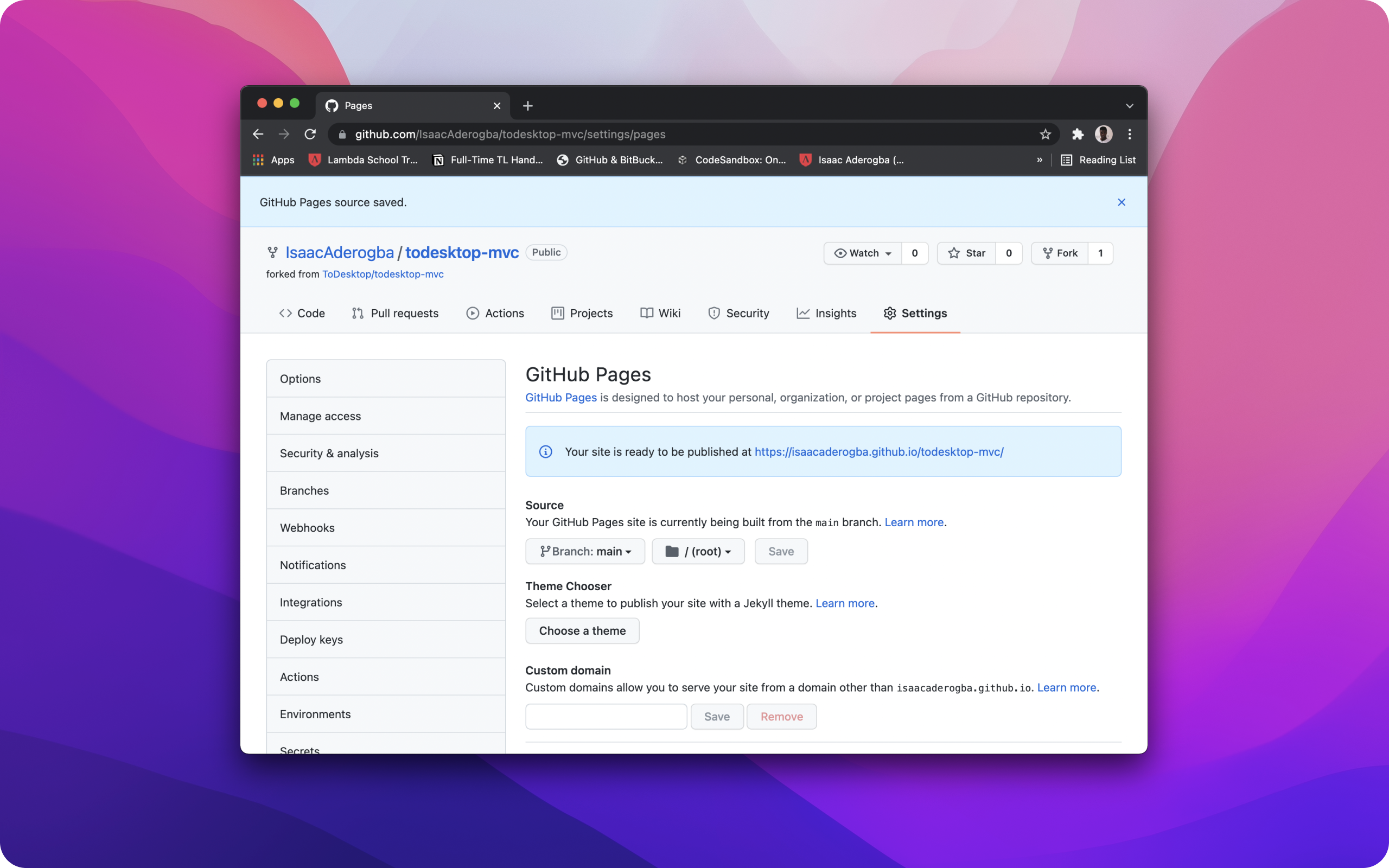Open the CodeSandbox bookmark
1389x868 pixels.
[x=732, y=160]
